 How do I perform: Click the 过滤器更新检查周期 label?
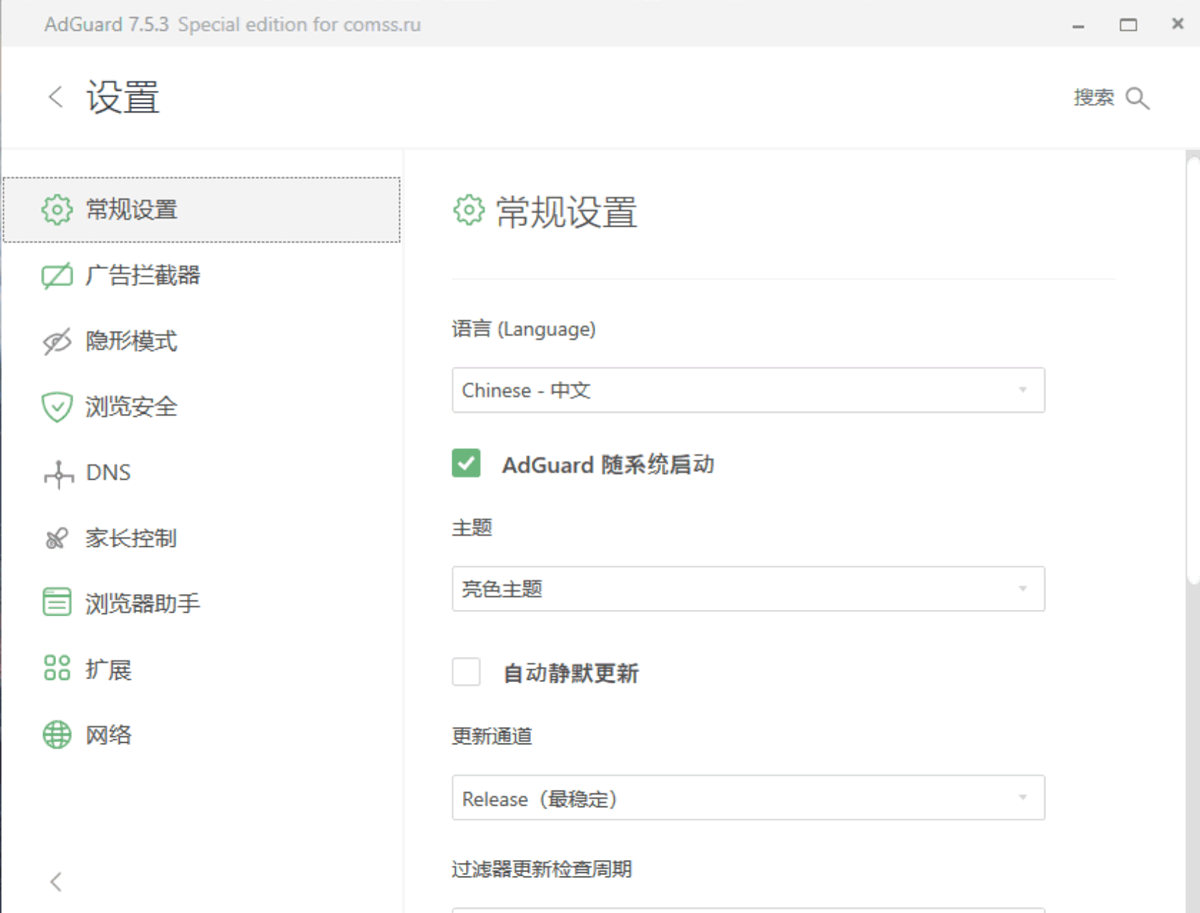click(x=542, y=870)
